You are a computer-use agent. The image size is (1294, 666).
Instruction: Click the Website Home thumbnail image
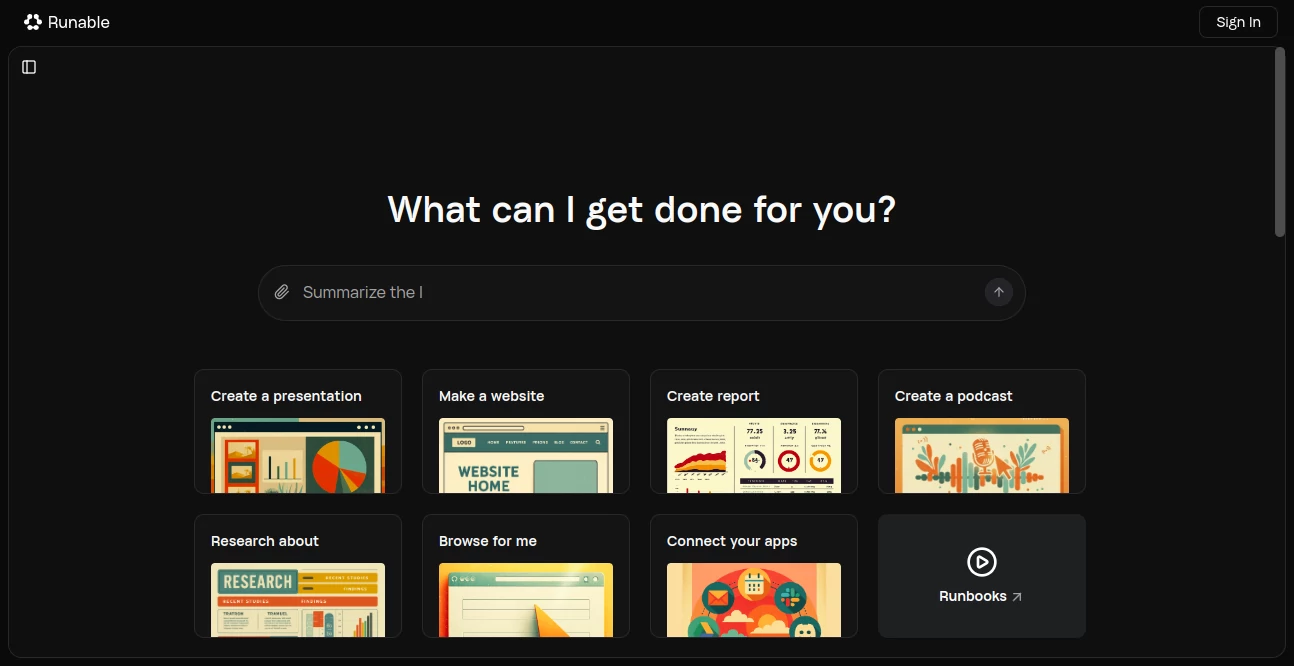[526, 456]
